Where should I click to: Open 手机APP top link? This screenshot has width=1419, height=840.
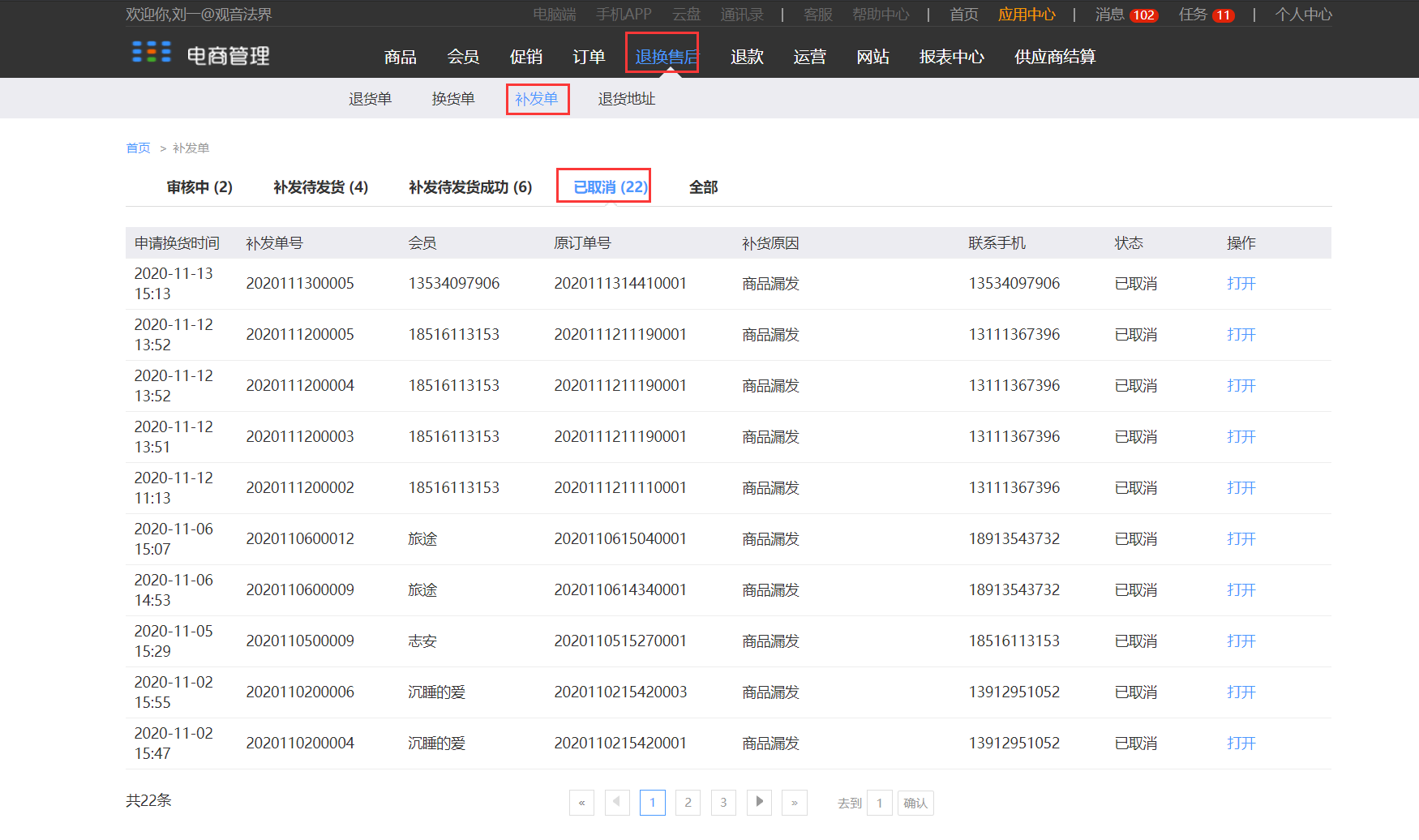(x=624, y=15)
